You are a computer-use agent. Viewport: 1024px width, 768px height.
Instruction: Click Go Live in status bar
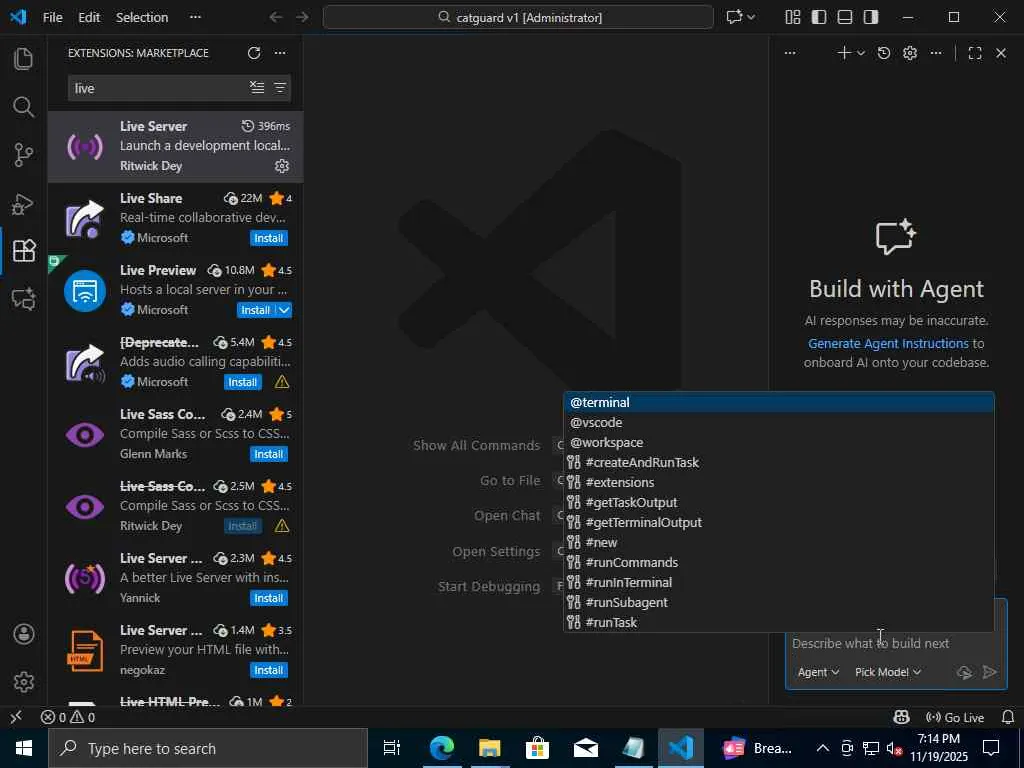pyautogui.click(x=955, y=717)
